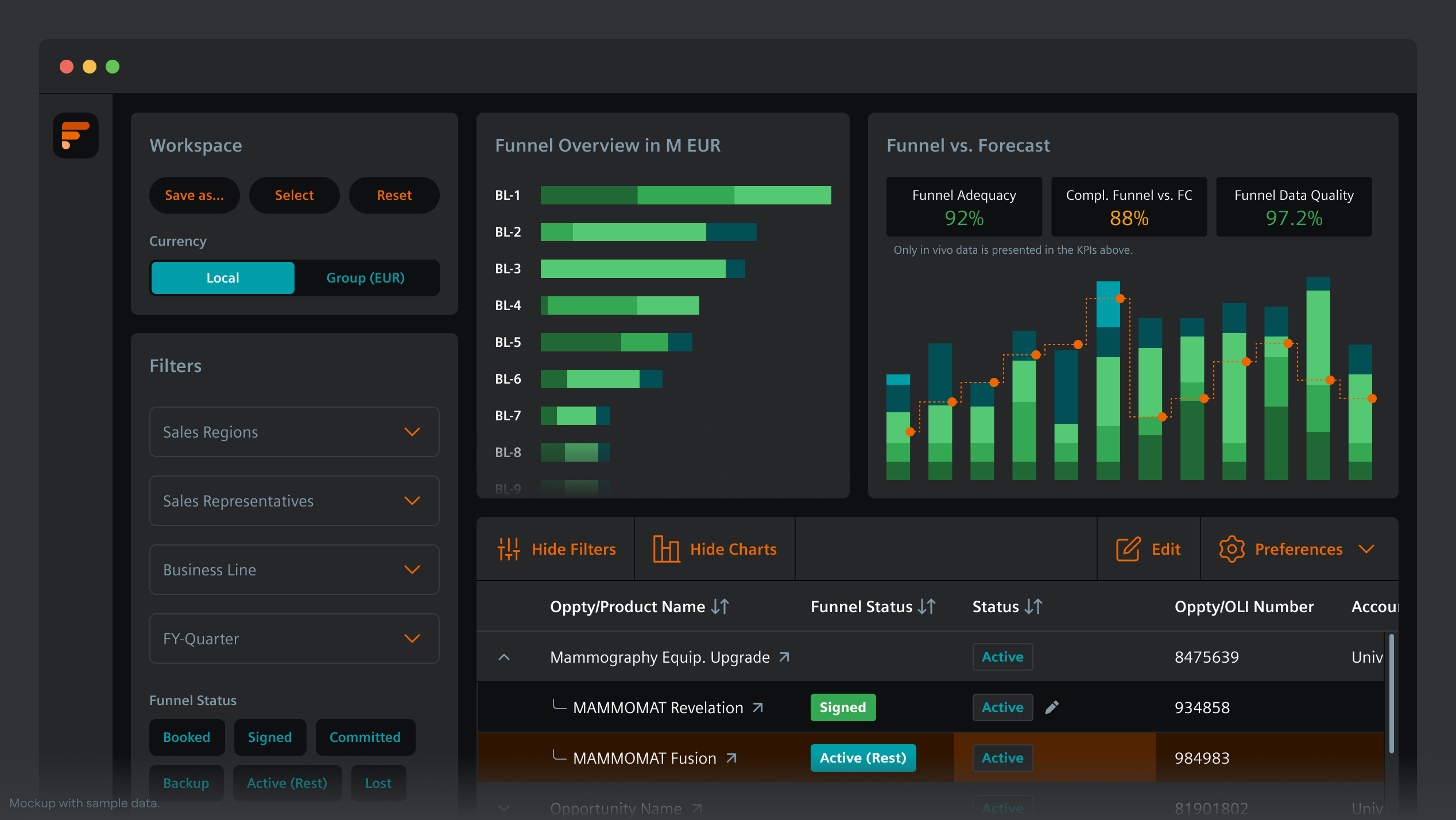Click pencil icon beside MAMMOMAT Revelation status

point(1052,707)
